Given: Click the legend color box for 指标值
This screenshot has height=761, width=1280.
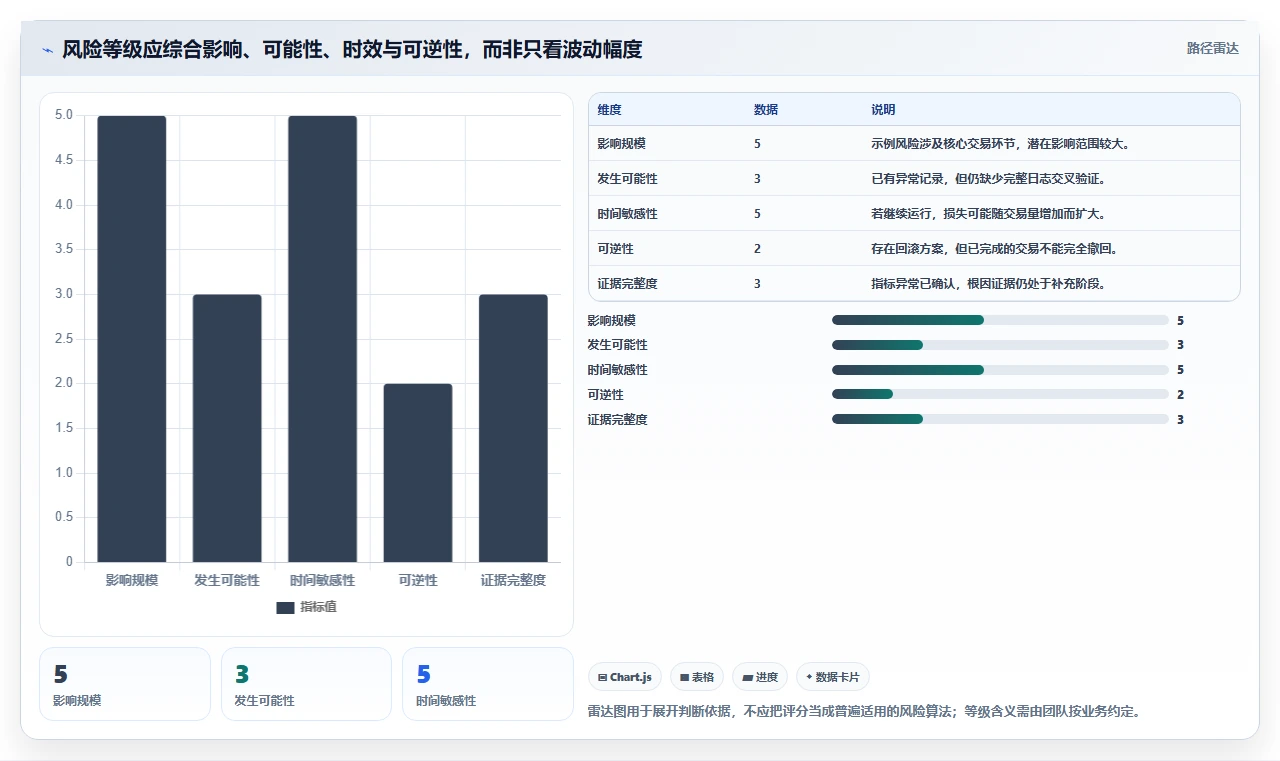Looking at the screenshot, I should click(x=285, y=607).
